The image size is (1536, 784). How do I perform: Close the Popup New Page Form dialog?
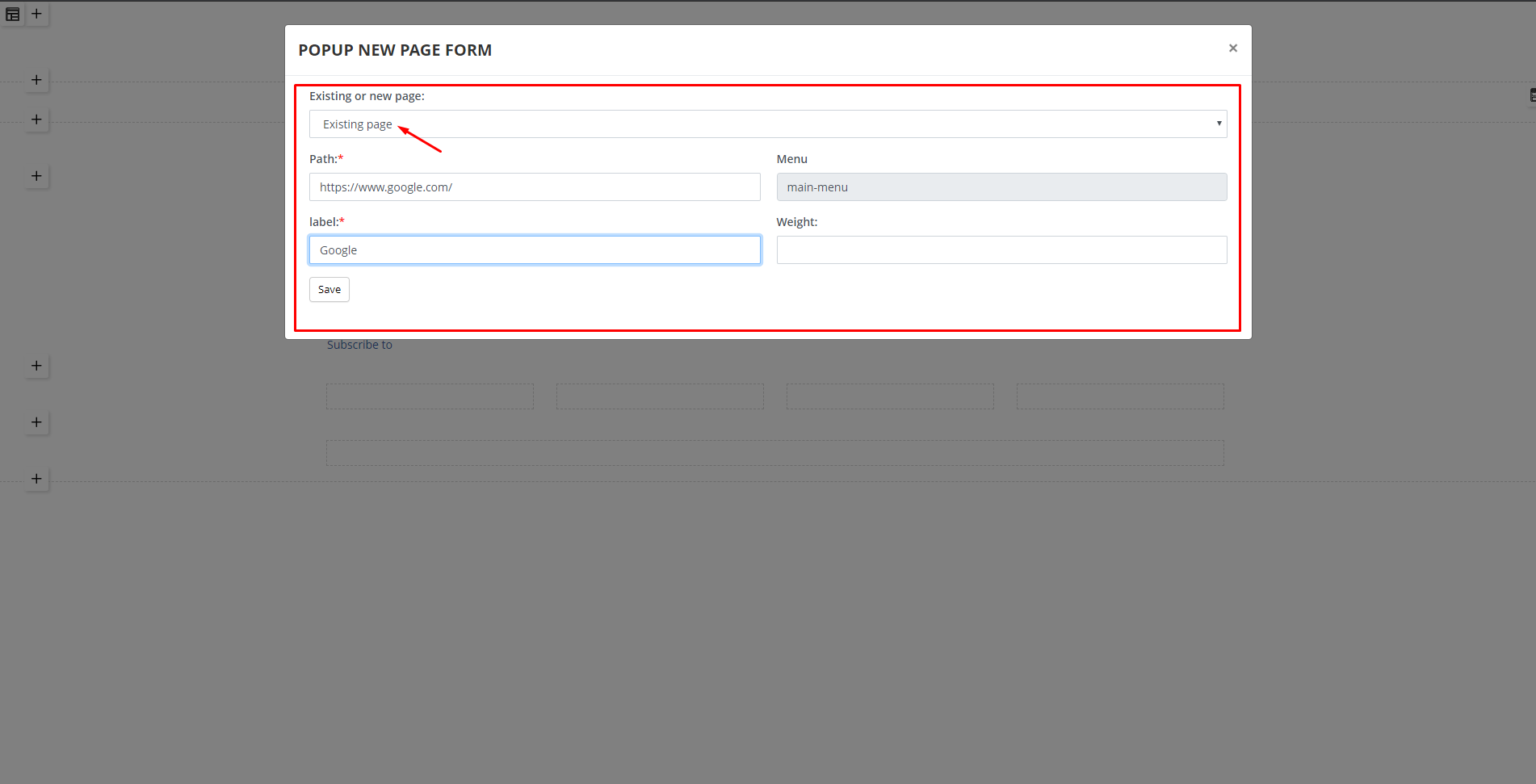click(x=1232, y=48)
